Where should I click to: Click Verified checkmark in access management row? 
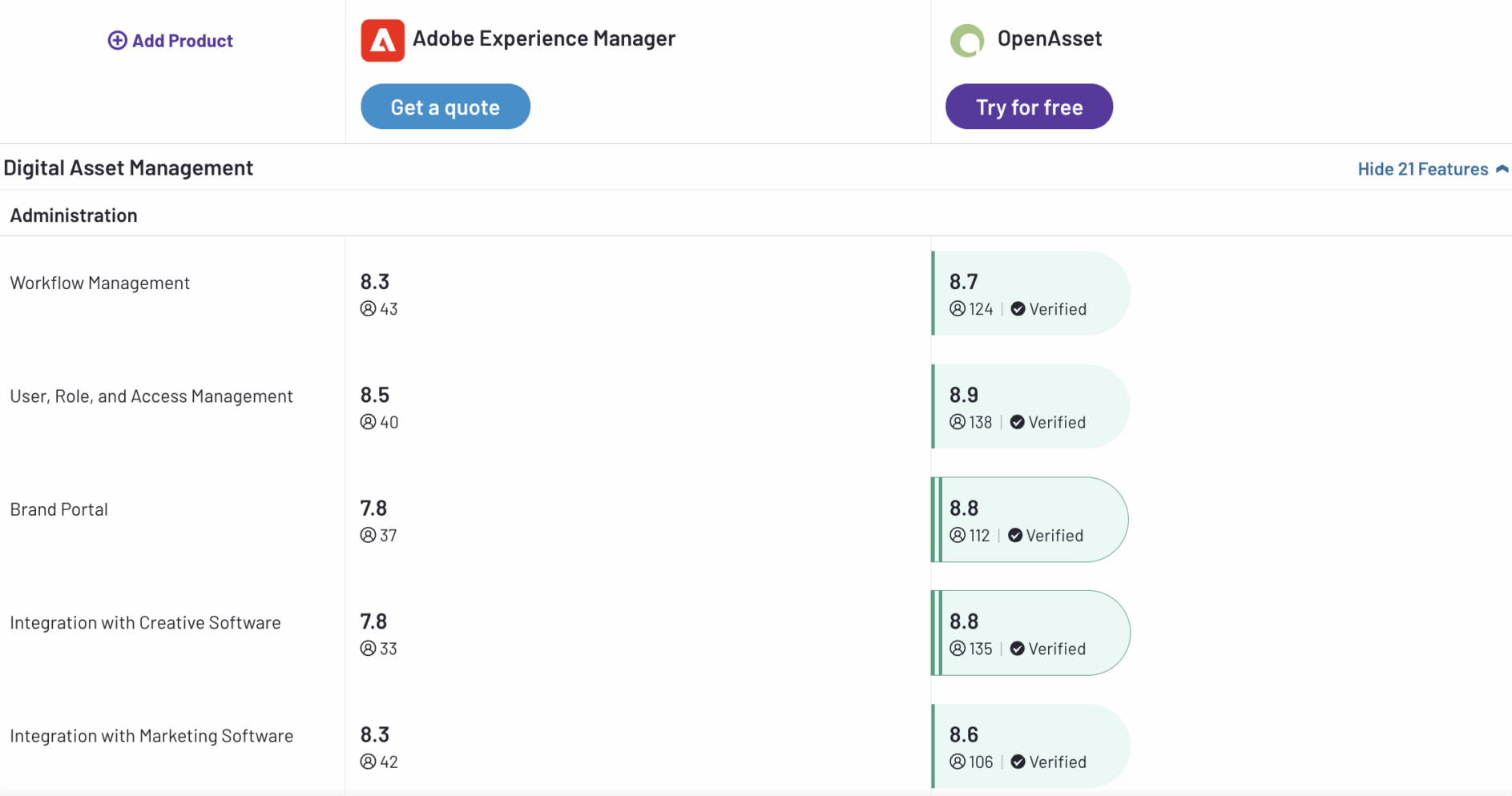pyautogui.click(x=1017, y=422)
